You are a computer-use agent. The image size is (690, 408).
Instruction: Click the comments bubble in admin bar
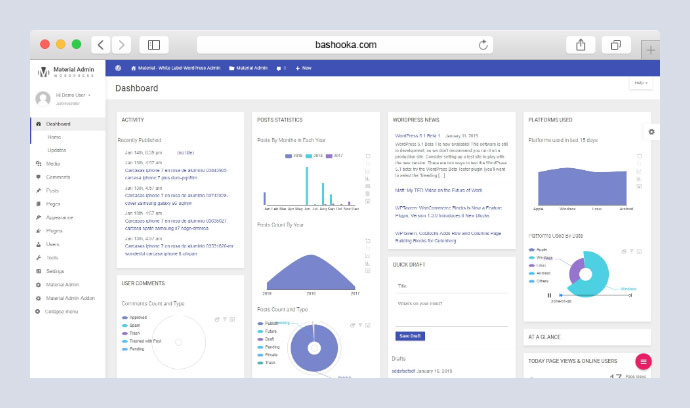point(279,68)
